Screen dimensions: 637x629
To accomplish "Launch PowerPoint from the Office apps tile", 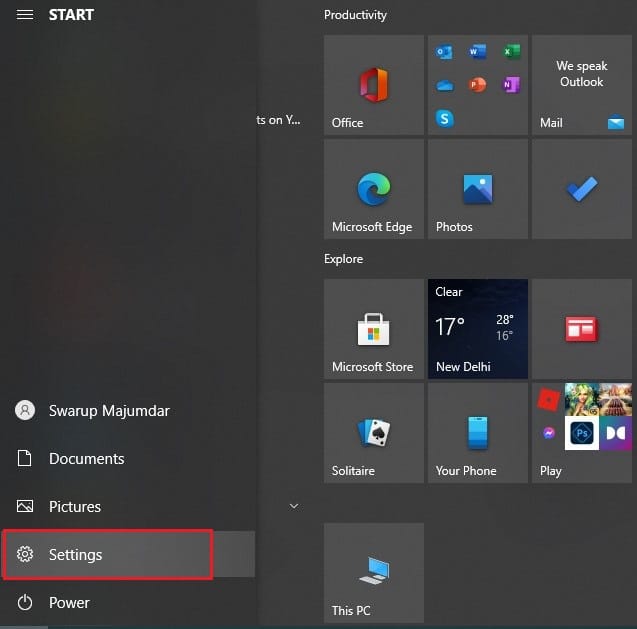I will [x=477, y=85].
